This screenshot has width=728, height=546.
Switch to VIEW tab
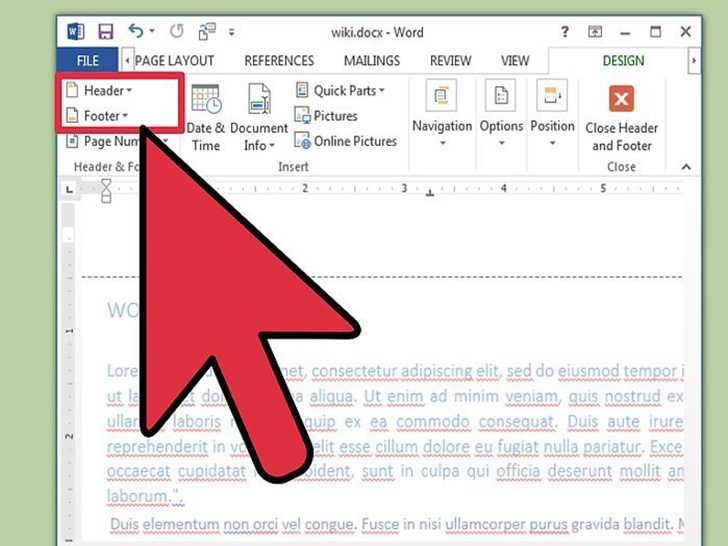pos(515,61)
